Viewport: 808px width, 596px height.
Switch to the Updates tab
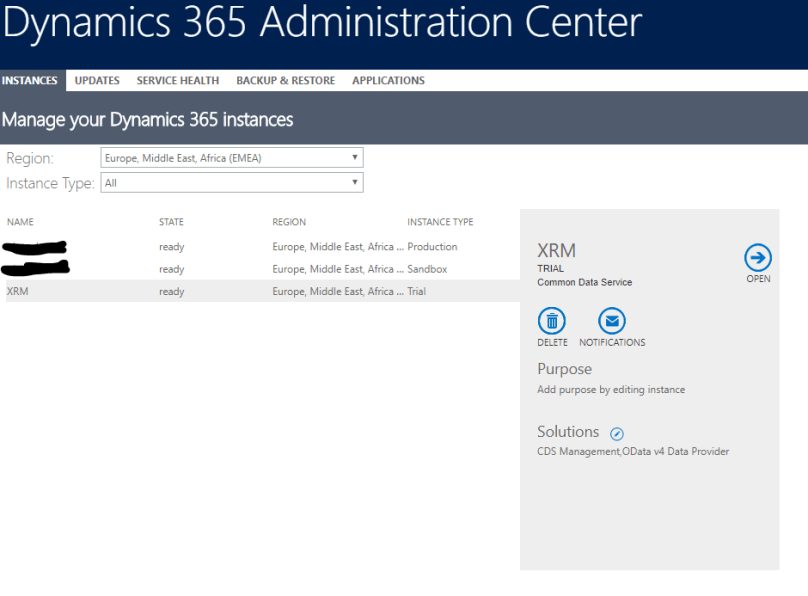click(x=97, y=81)
